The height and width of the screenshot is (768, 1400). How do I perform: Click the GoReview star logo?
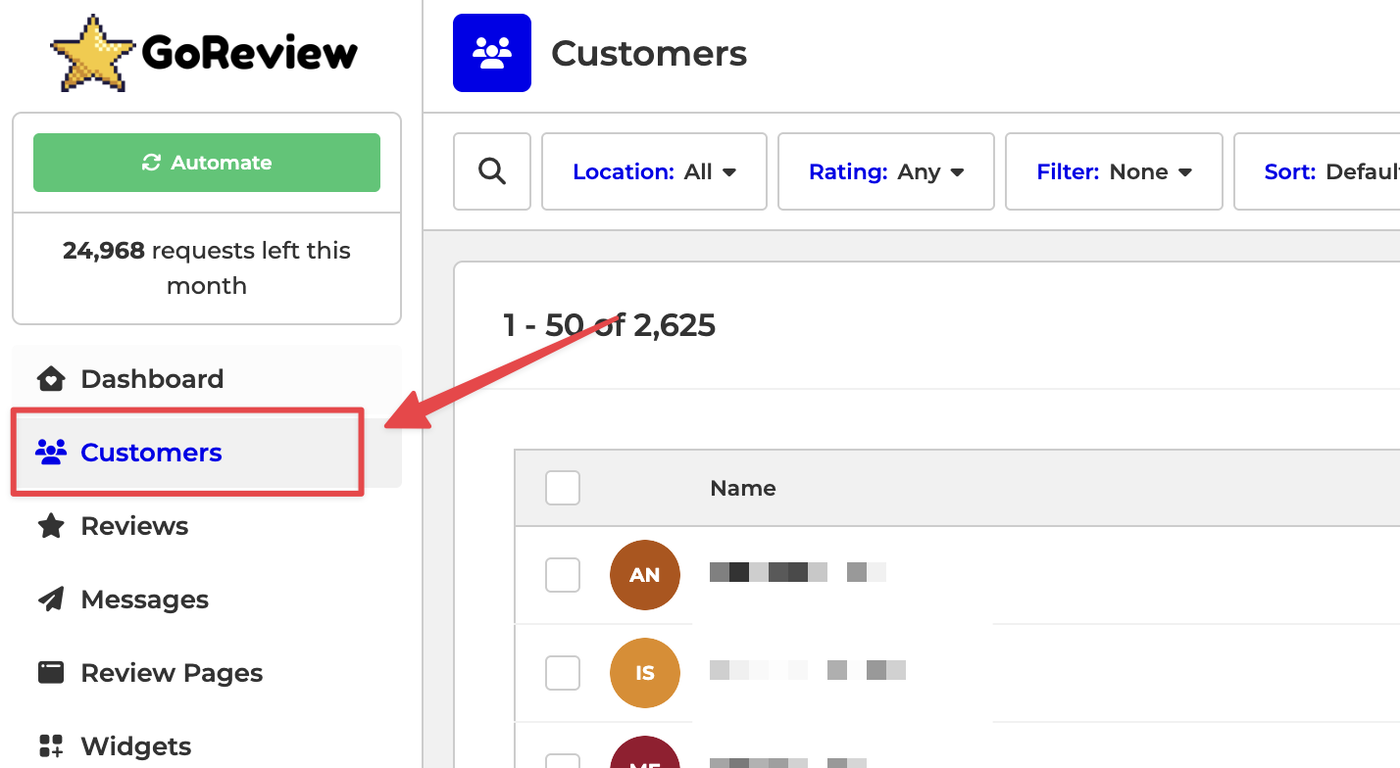tap(93, 53)
